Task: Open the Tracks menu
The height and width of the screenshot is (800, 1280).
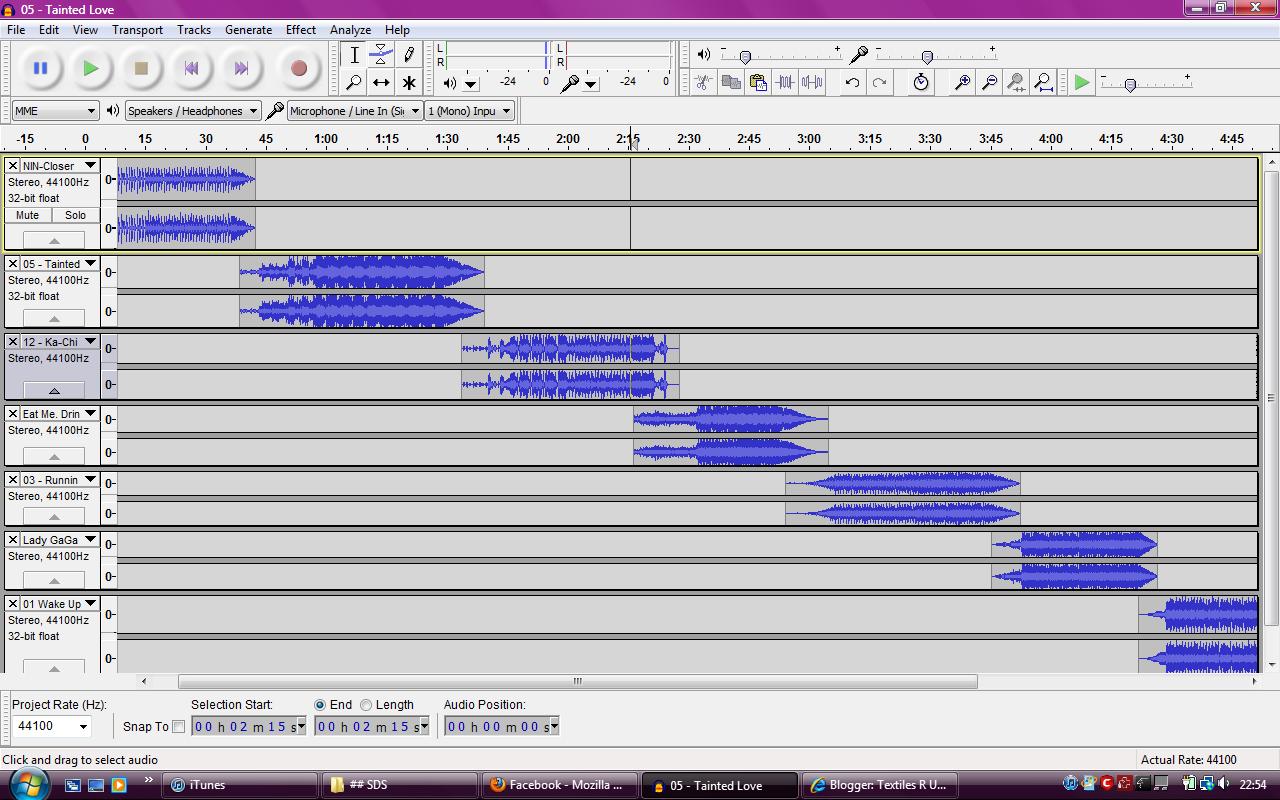Action: [x=194, y=29]
